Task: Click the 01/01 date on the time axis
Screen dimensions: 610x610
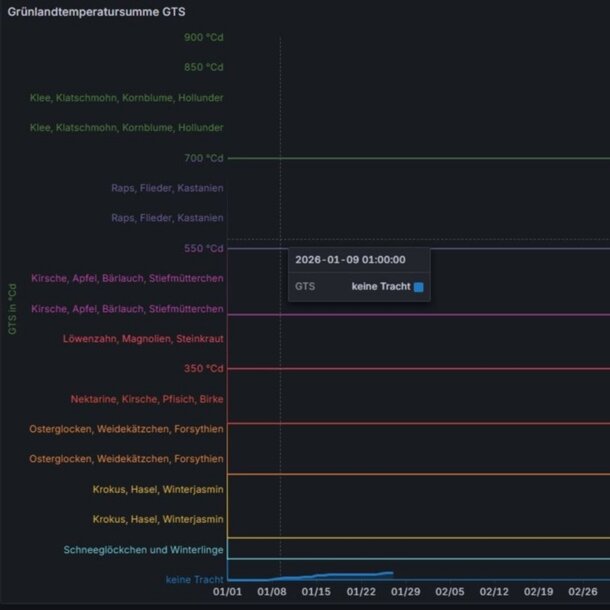Action: (228, 593)
